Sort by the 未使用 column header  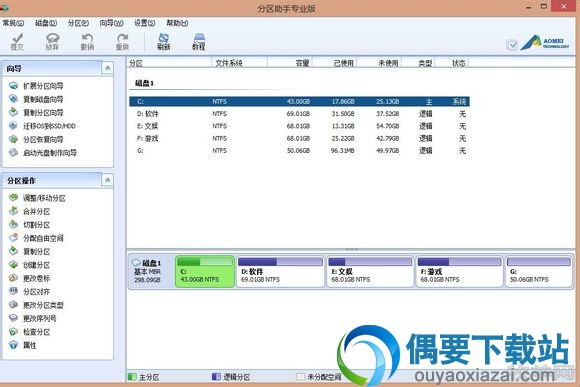(x=379, y=63)
